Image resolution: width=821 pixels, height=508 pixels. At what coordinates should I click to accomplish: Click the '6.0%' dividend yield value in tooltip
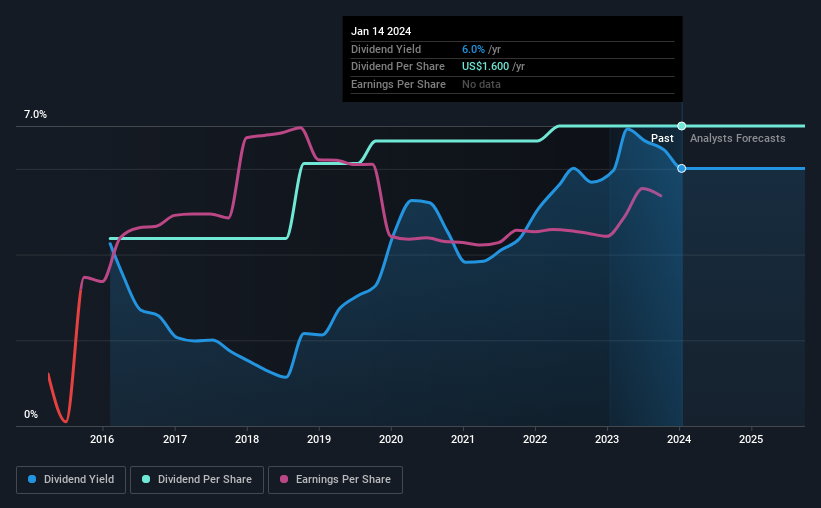coord(473,49)
